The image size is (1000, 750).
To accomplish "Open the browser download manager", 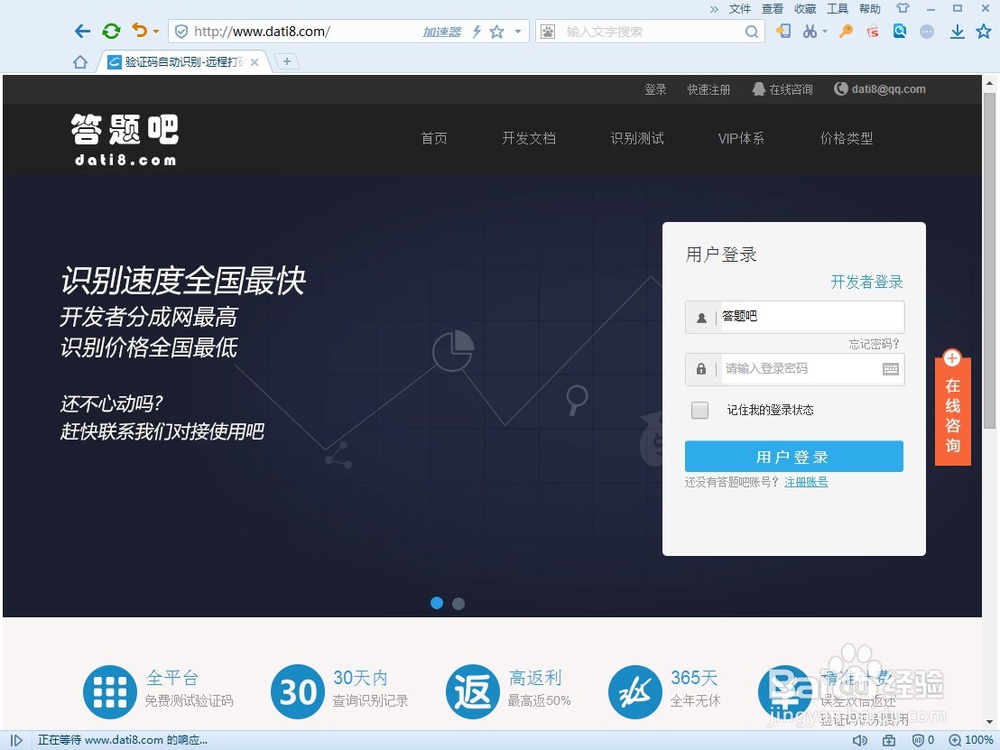I will point(956,31).
